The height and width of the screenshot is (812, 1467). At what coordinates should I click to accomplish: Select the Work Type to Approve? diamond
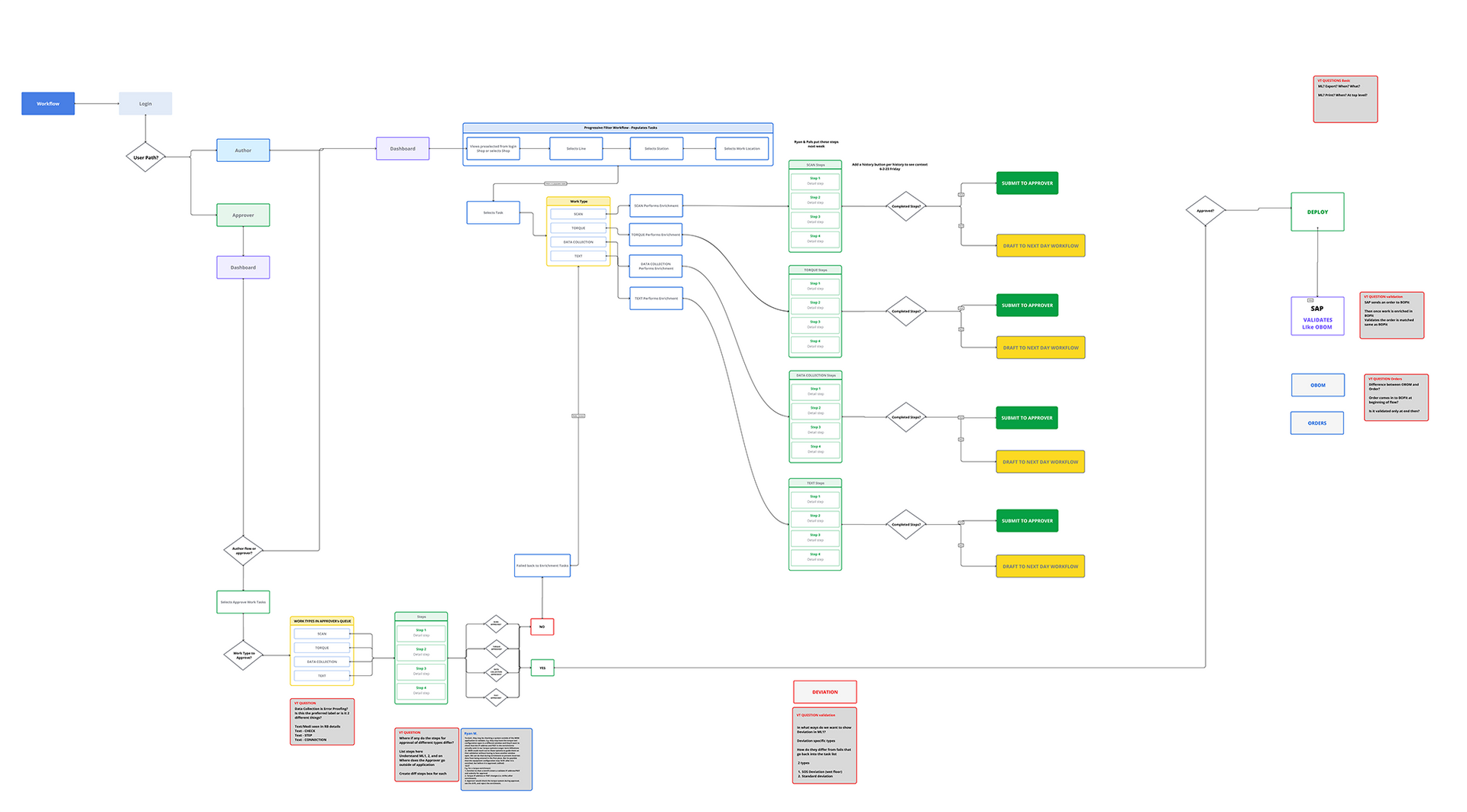pyautogui.click(x=243, y=655)
